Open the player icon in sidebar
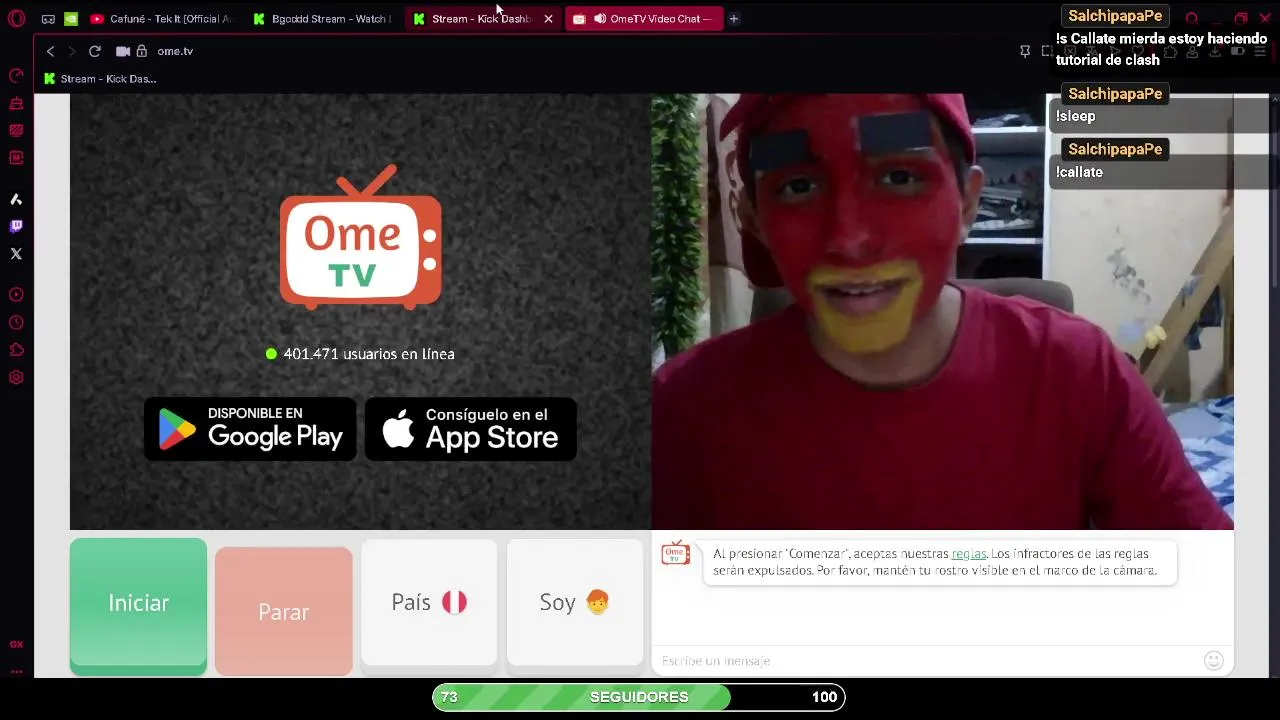The width and height of the screenshot is (1280, 720). pyautogui.click(x=16, y=295)
